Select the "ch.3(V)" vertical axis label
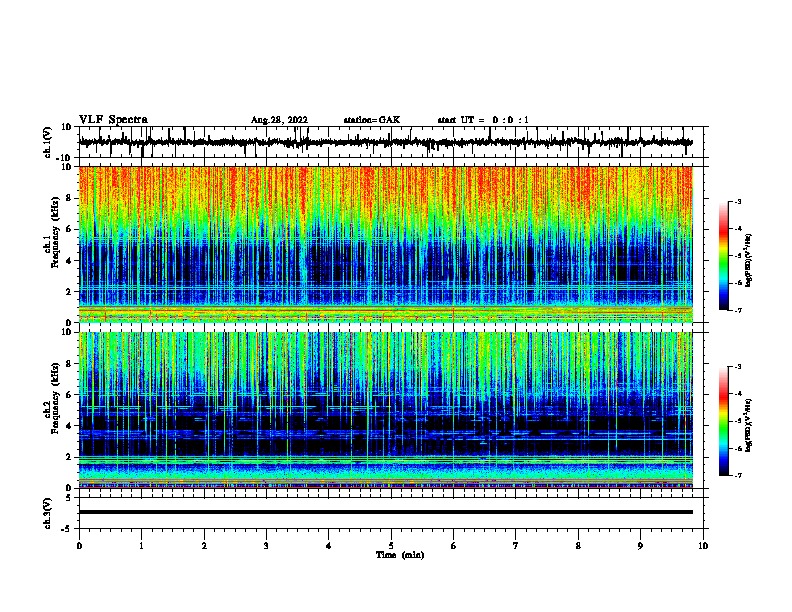Image resolution: width=792 pixels, height=612 pixels. tap(47, 513)
